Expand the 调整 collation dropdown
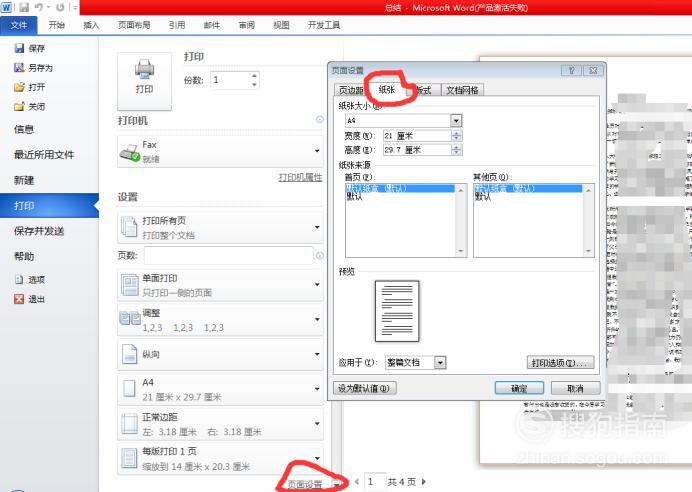This screenshot has width=692, height=492. tap(317, 319)
